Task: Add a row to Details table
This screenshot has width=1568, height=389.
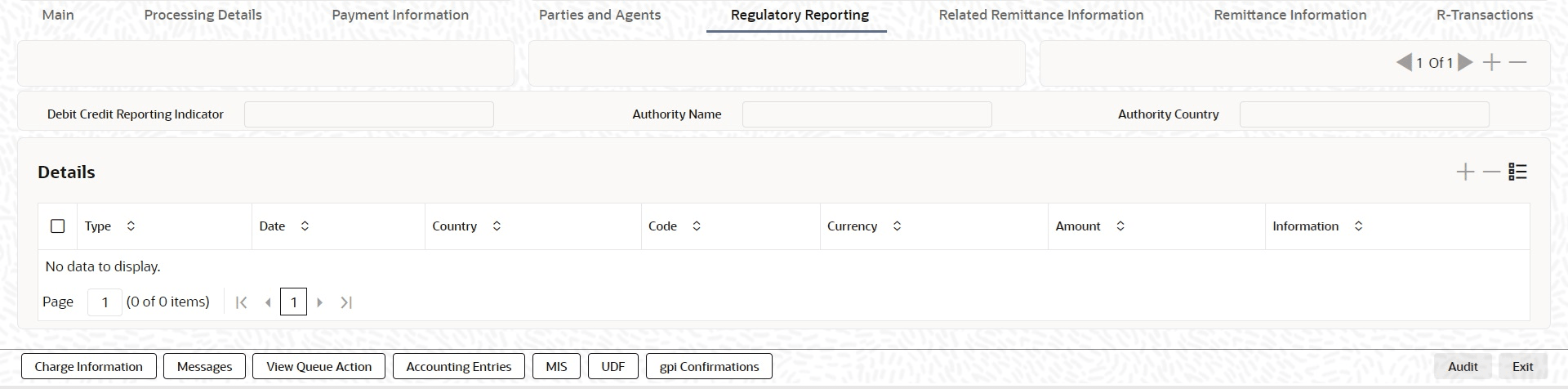Action: pyautogui.click(x=1465, y=172)
